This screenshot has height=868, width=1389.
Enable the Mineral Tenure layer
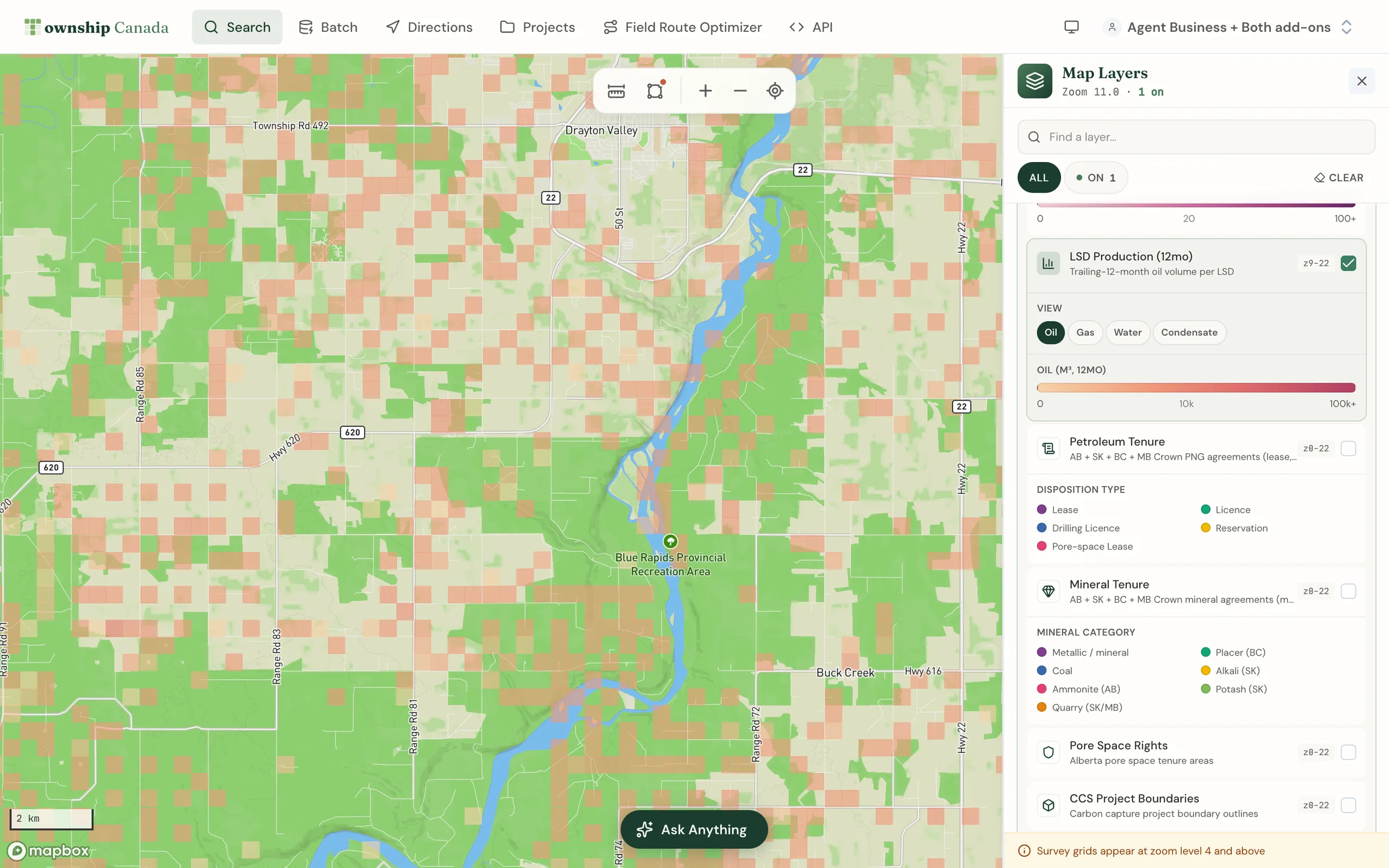[x=1348, y=591]
